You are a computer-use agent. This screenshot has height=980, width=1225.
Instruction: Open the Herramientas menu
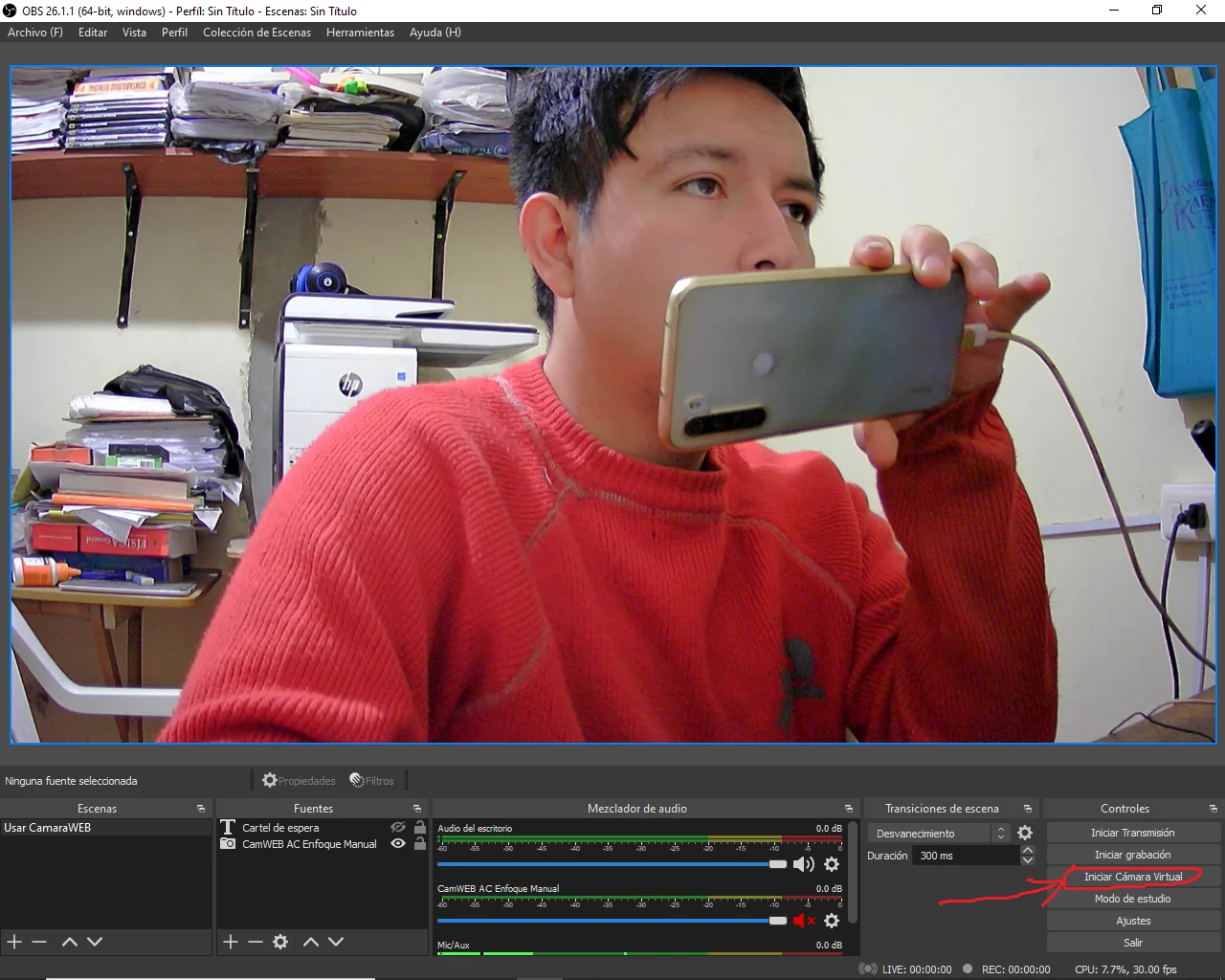tap(360, 33)
